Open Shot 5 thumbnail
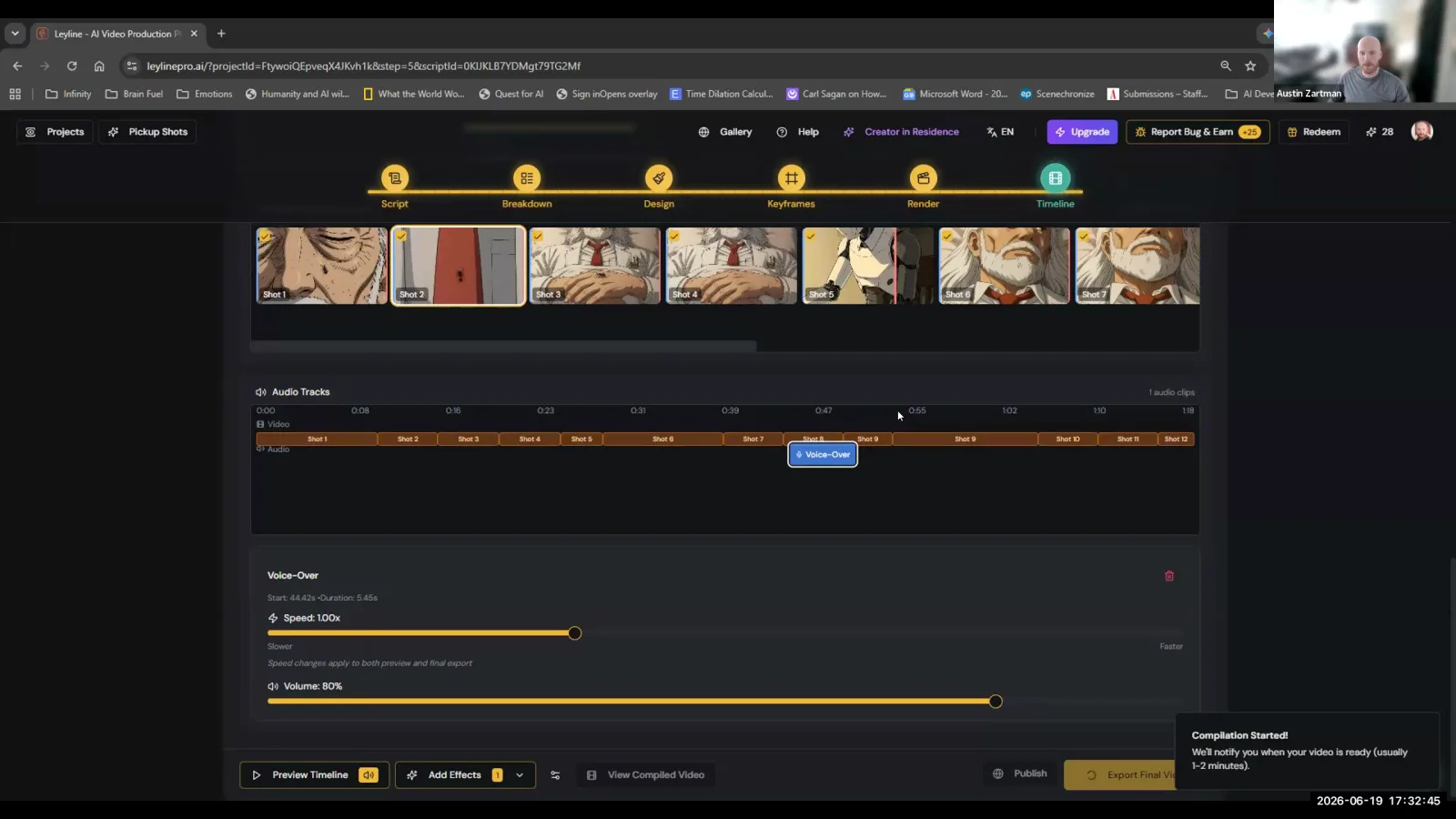Viewport: 1456px width, 819px height. click(x=867, y=266)
